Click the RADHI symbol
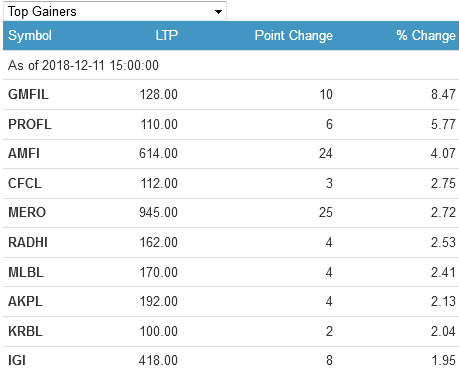Screen dimensions: 459x369 point(28,242)
